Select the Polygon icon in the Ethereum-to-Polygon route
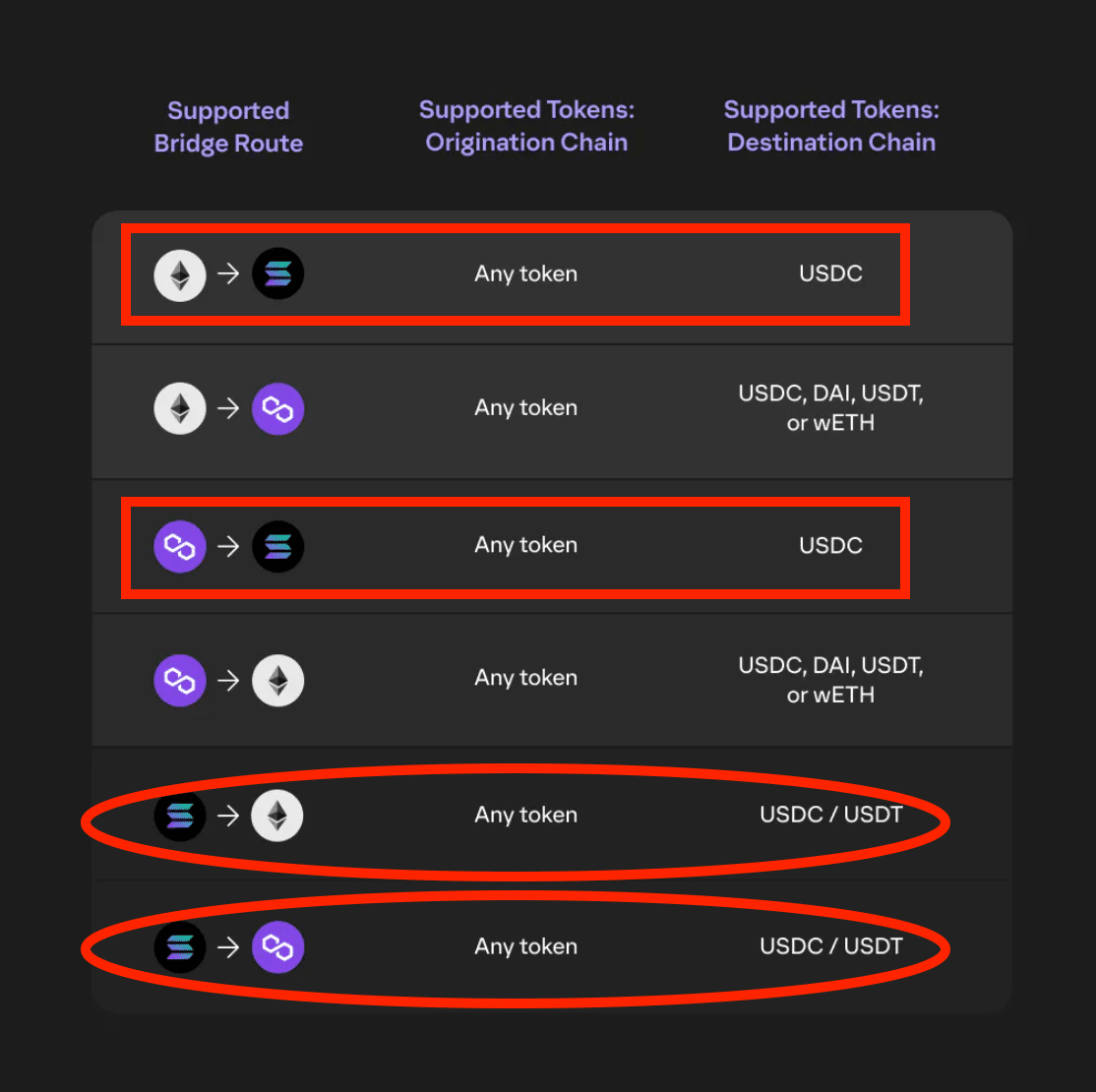The width and height of the screenshot is (1096, 1092). [x=278, y=409]
